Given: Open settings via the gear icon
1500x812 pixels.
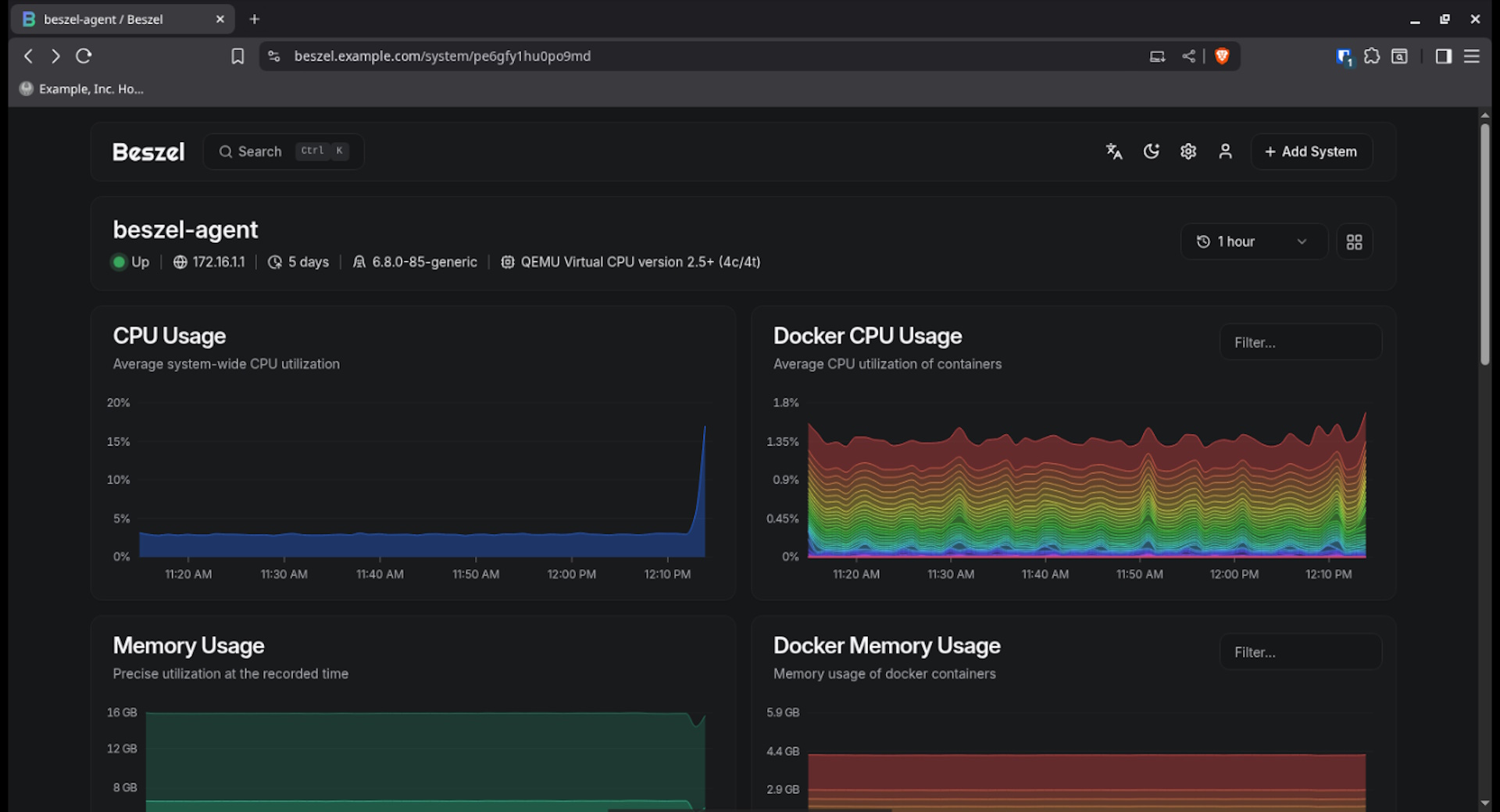Looking at the screenshot, I should pos(1188,151).
